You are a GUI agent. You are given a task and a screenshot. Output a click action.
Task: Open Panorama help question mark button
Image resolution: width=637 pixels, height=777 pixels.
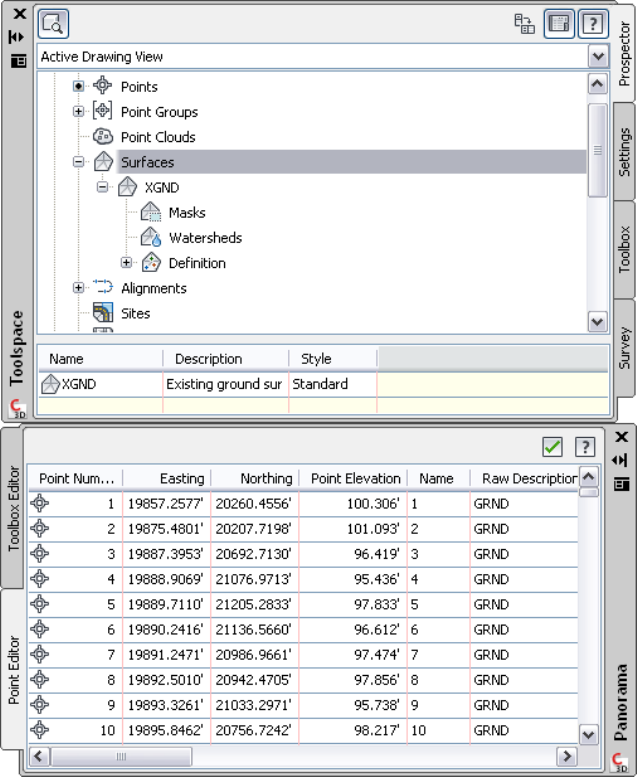(585, 447)
